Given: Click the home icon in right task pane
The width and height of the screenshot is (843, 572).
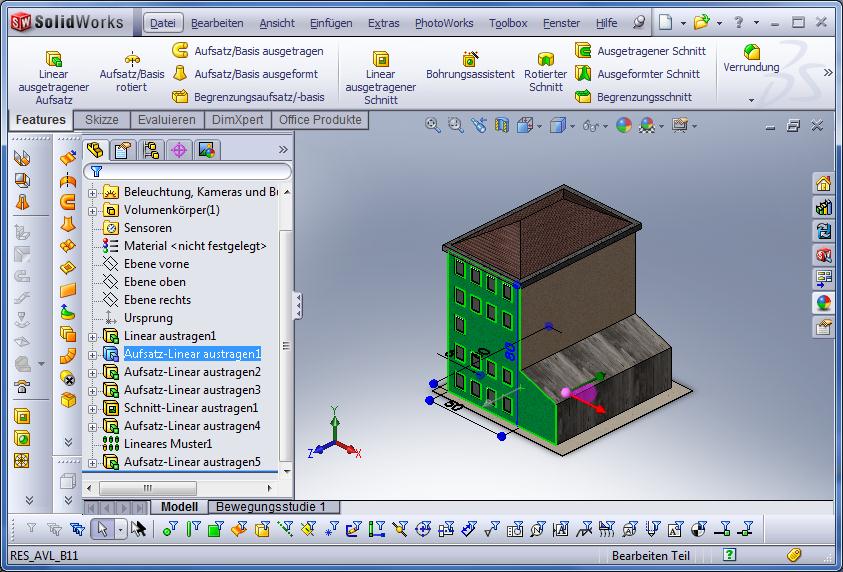Looking at the screenshot, I should point(823,183).
